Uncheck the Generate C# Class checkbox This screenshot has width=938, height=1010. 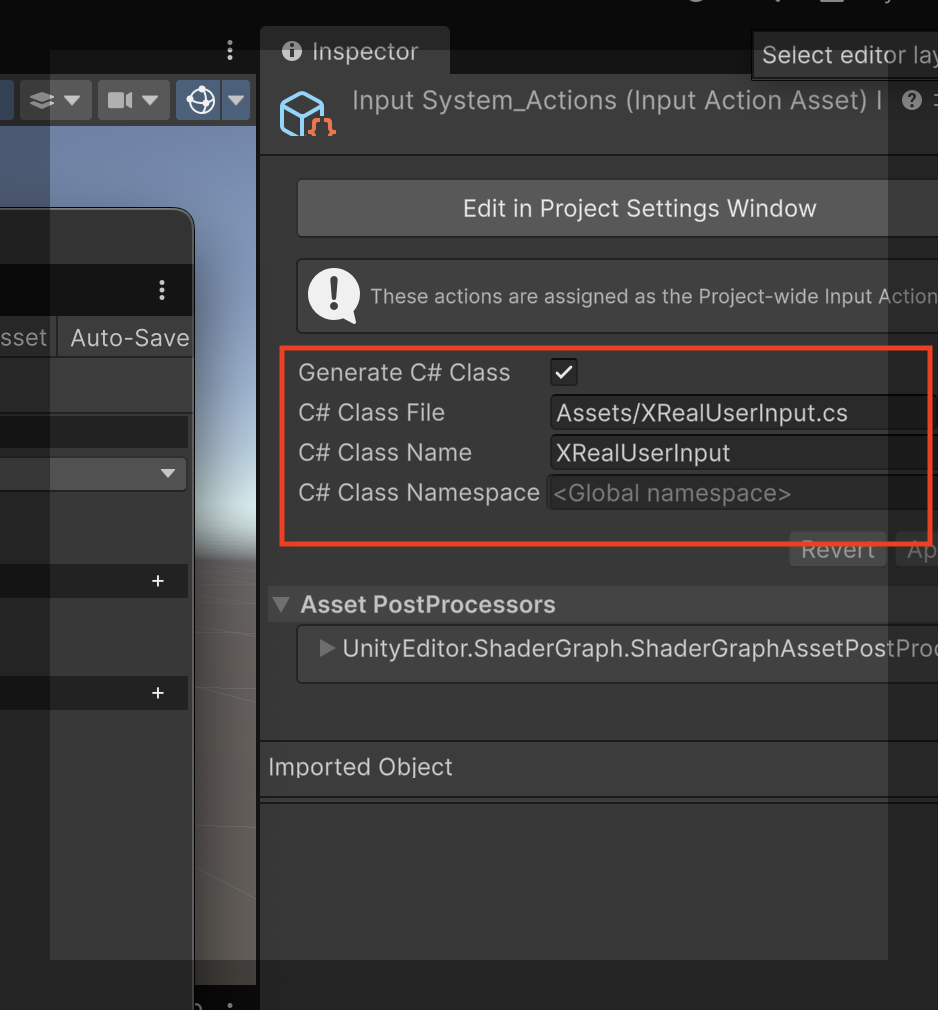coord(562,371)
